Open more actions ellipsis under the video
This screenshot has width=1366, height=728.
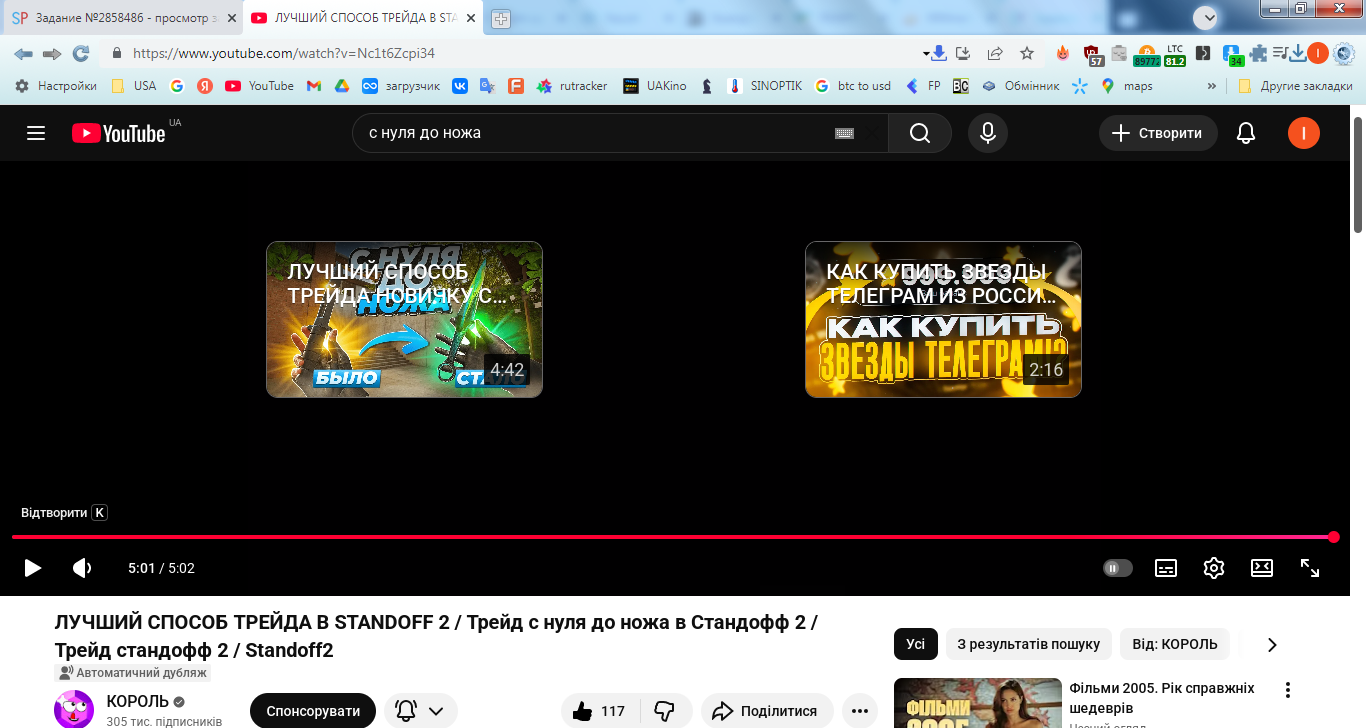point(860,711)
